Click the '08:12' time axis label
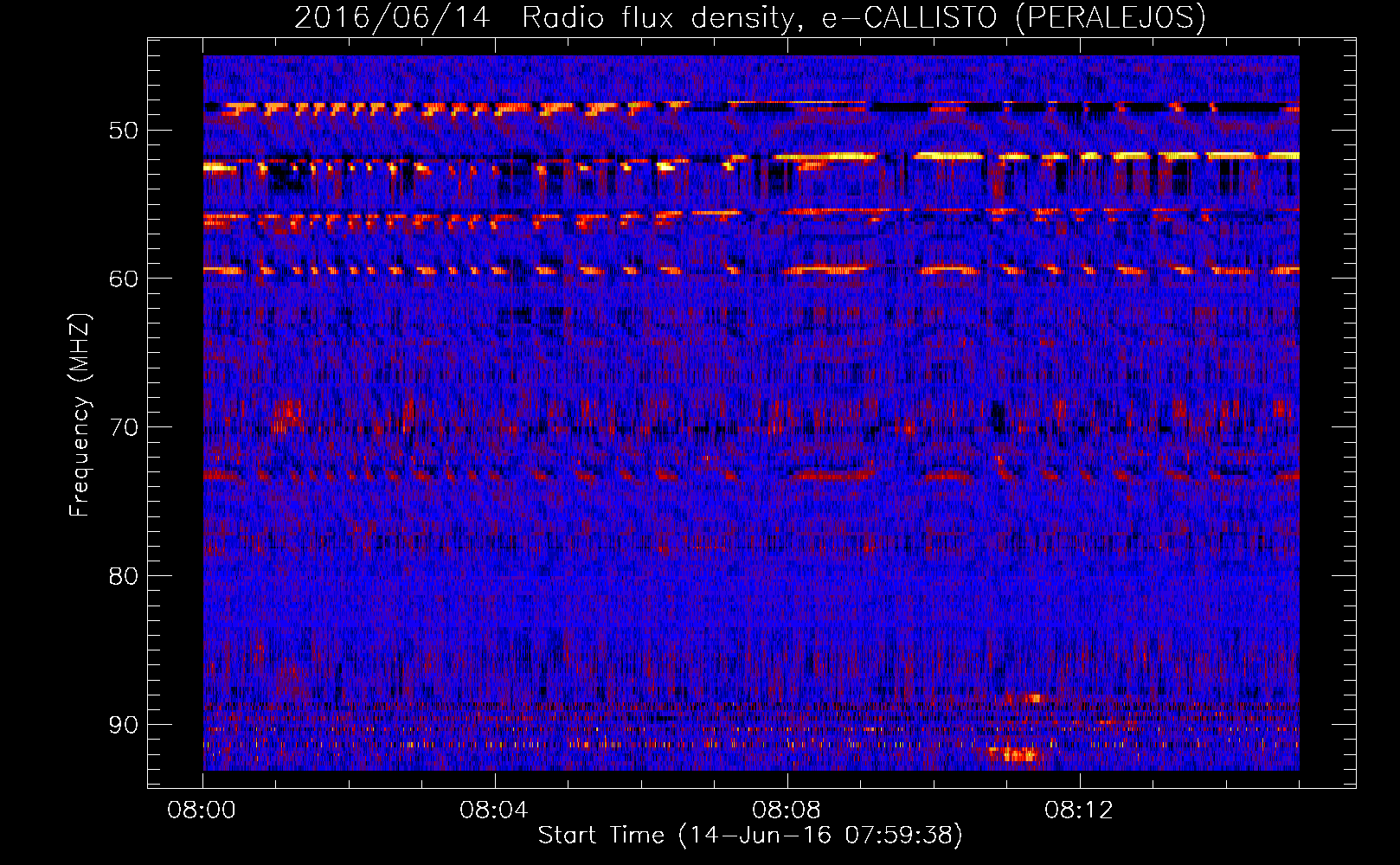Screen dimensions: 1400x865 tap(1079, 811)
